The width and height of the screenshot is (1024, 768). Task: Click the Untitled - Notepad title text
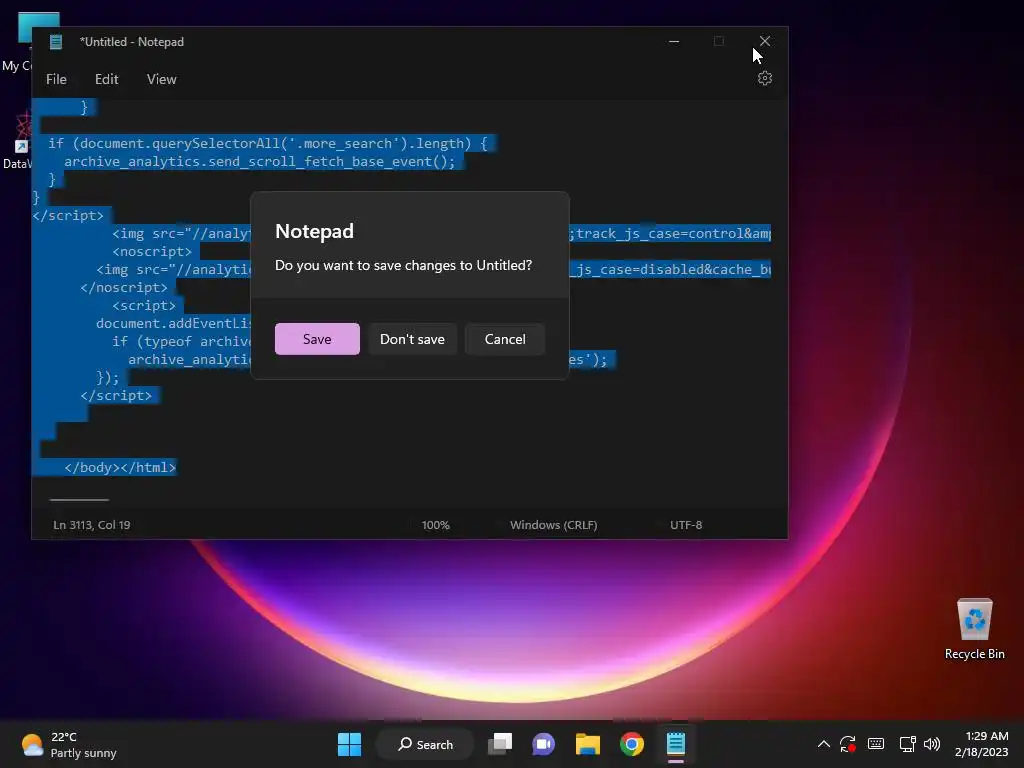[x=132, y=42]
